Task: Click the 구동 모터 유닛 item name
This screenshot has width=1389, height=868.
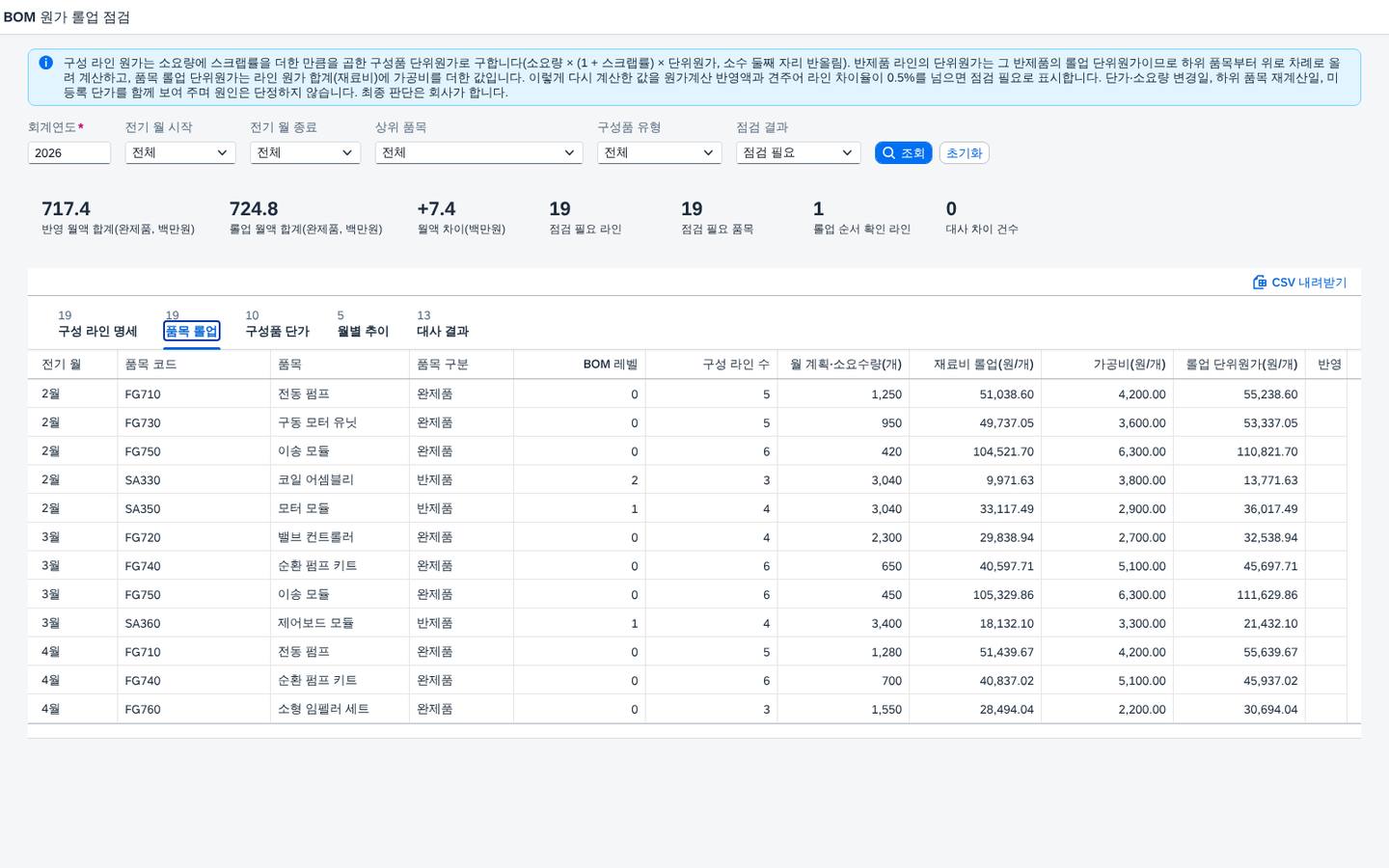Action: point(317,423)
